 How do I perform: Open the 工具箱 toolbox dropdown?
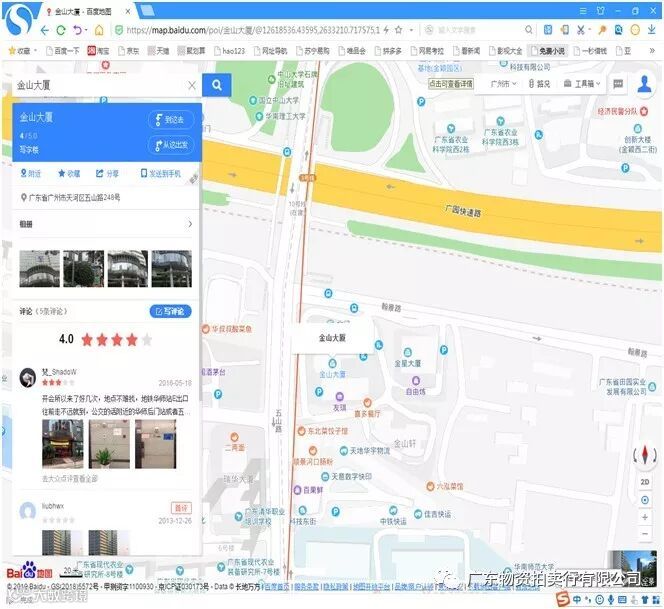tap(582, 84)
